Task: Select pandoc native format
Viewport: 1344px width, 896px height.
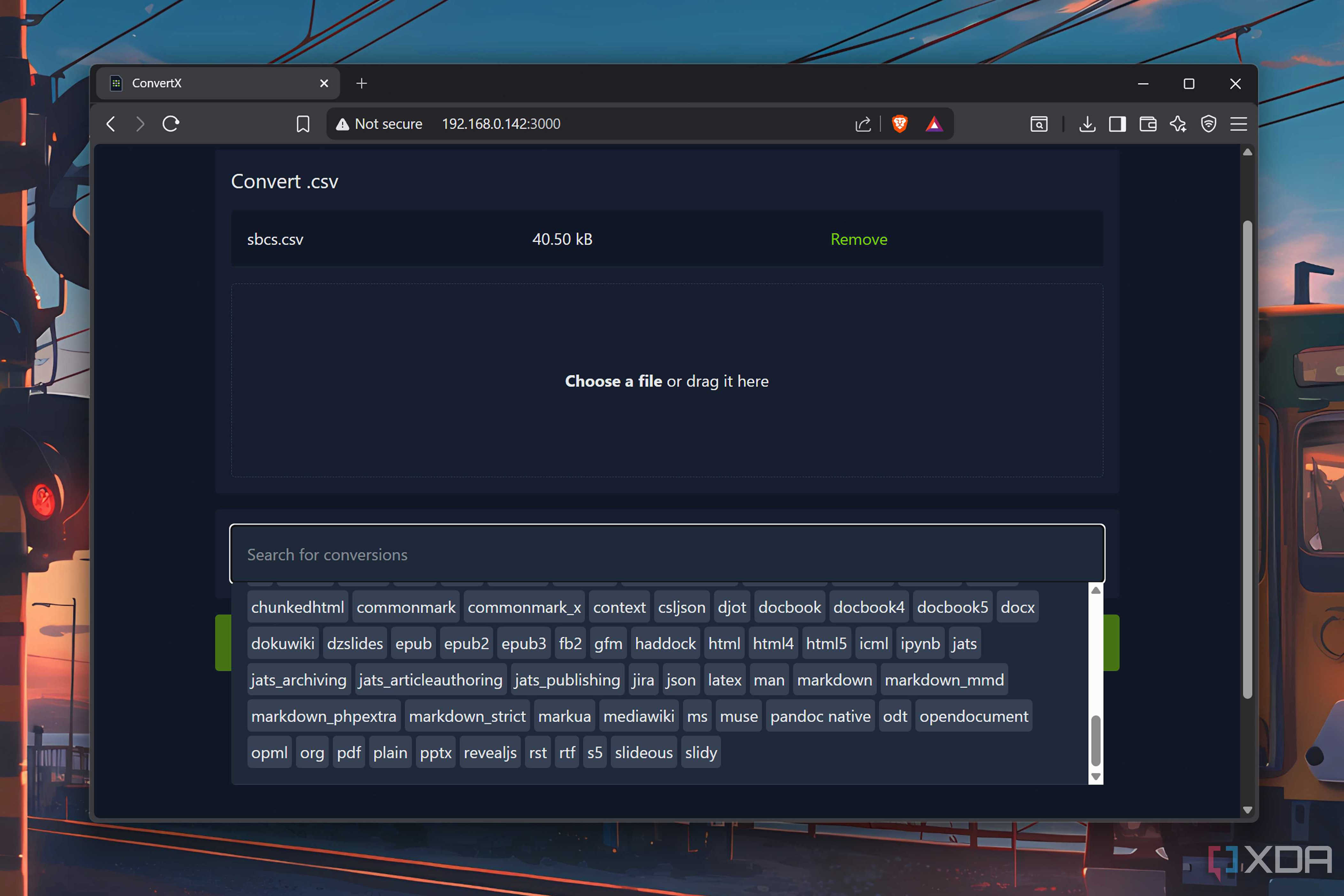Action: pos(820,716)
